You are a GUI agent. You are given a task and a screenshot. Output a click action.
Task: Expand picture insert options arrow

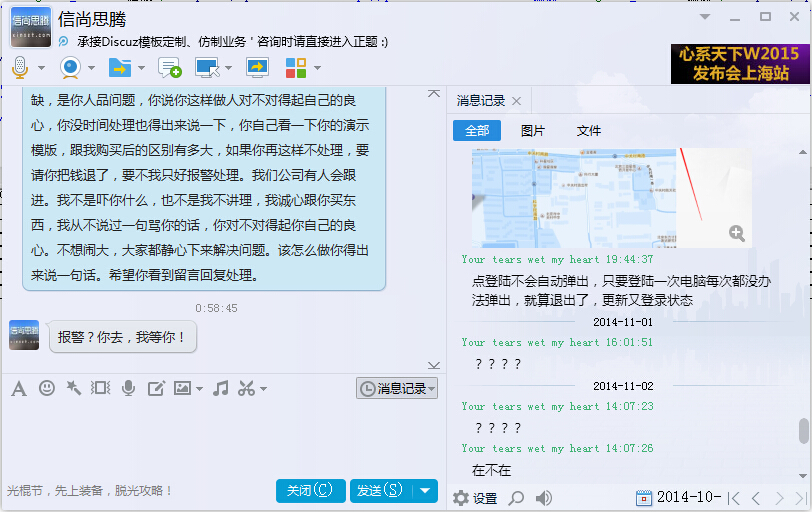pyautogui.click(x=199, y=389)
